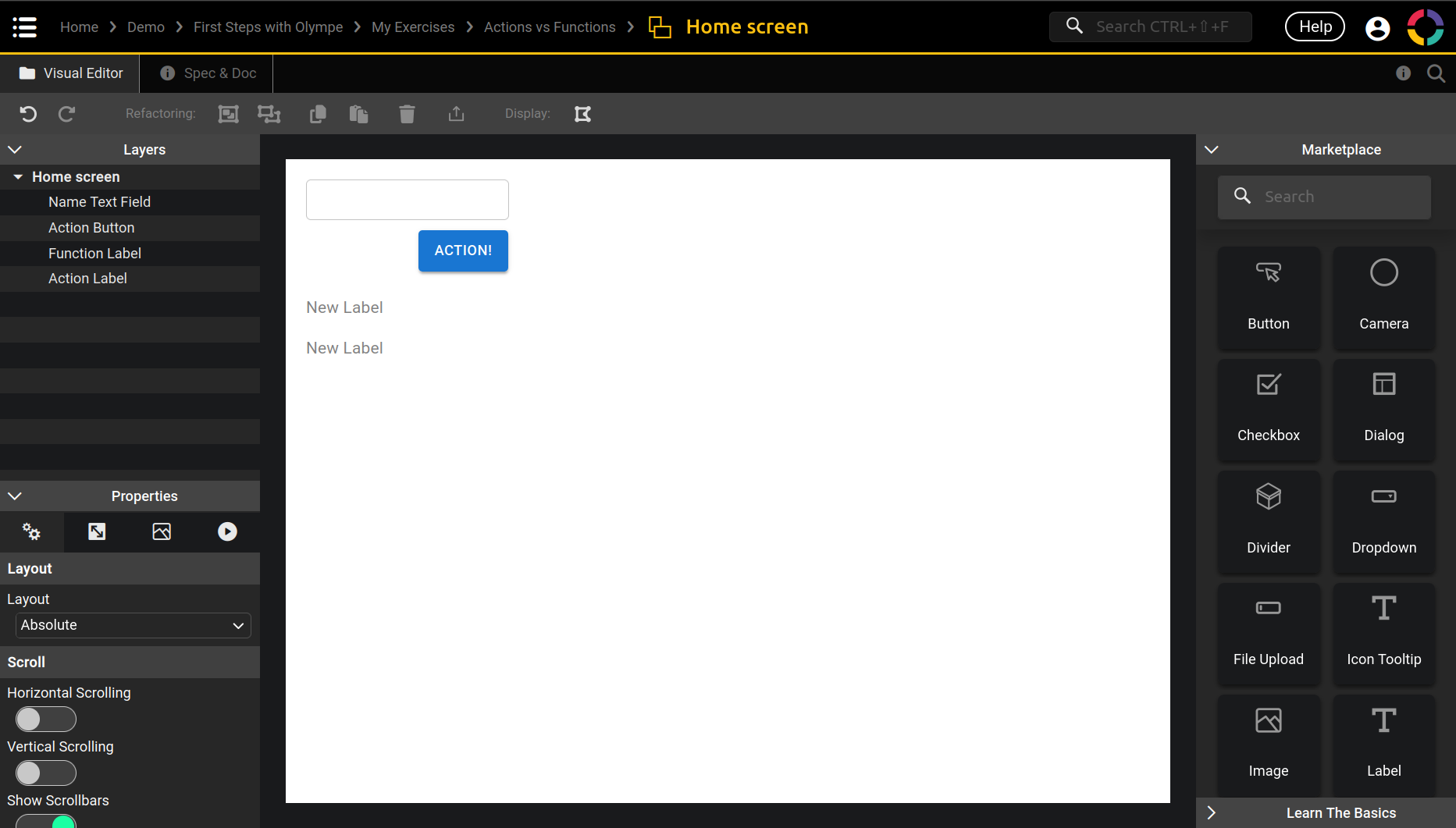1456x828 pixels.
Task: Enable Vertical Scrolling toggle
Action: tap(46, 773)
